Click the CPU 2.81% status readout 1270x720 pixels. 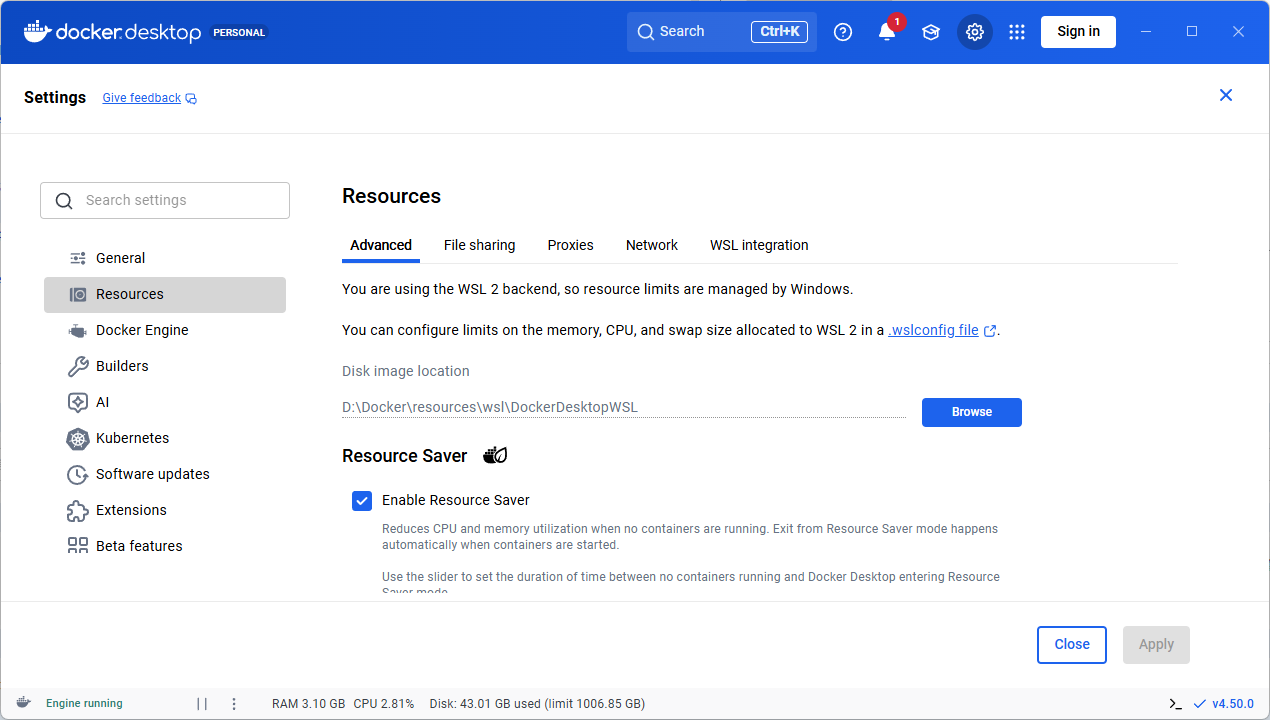384,704
